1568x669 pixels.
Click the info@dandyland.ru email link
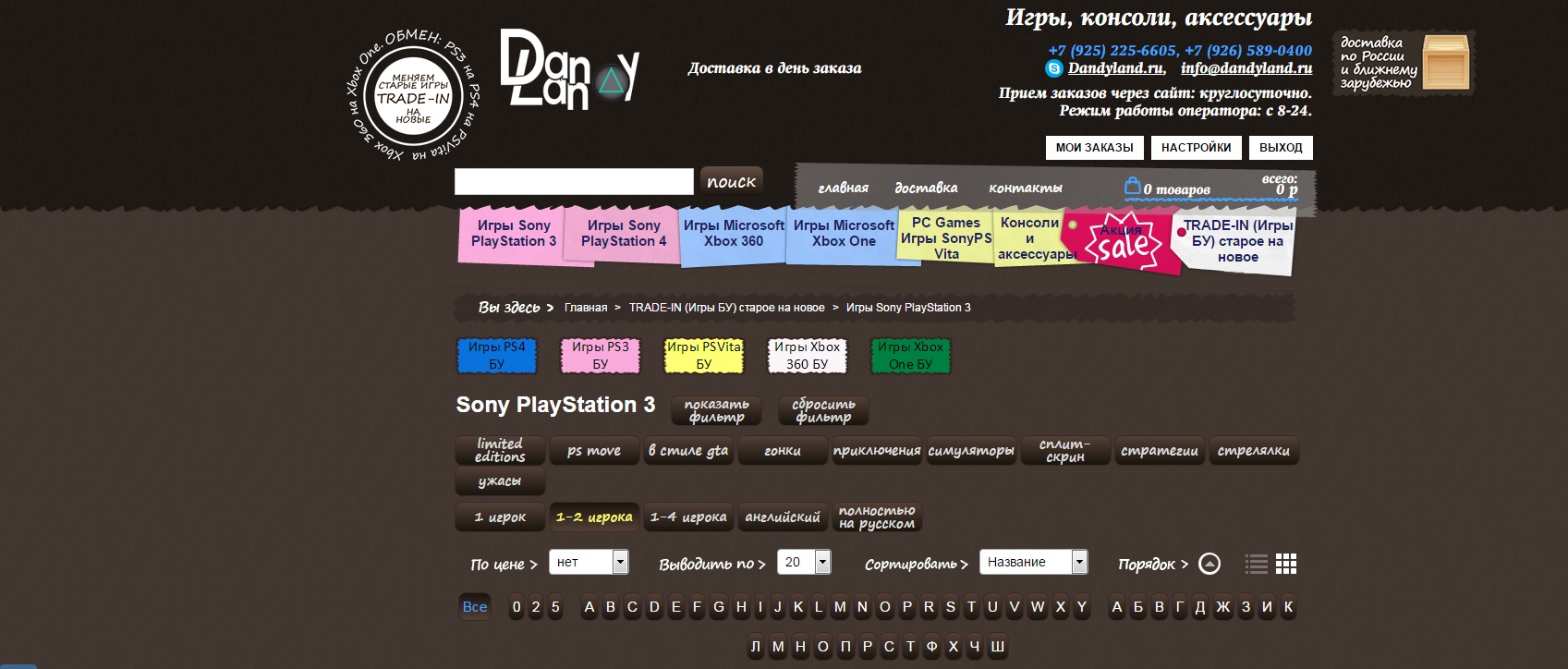click(1246, 68)
